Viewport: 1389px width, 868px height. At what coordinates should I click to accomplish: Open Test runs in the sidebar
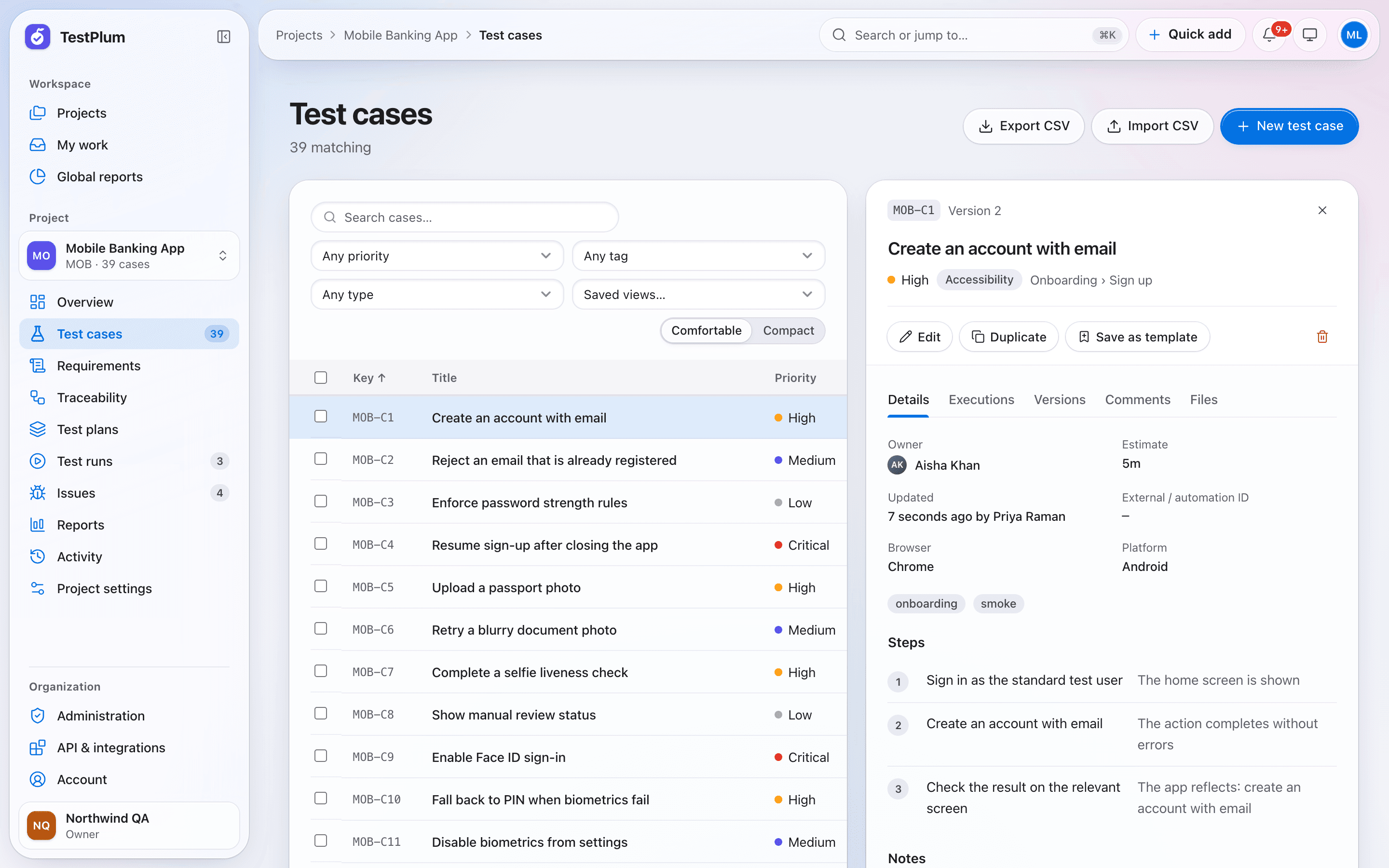[129, 461]
